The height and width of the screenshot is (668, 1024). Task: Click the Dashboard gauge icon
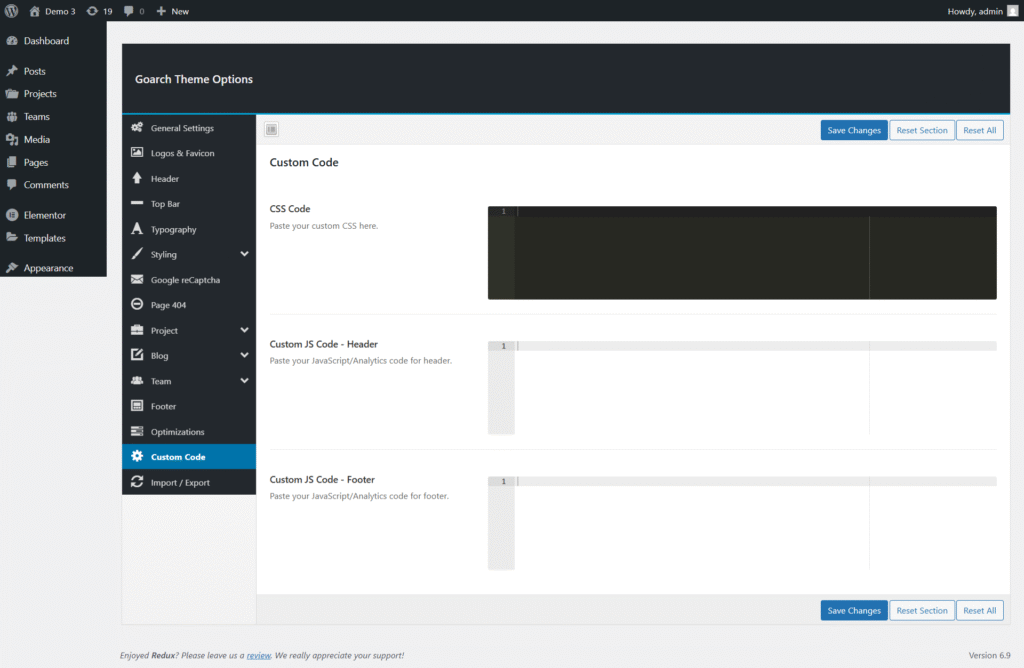12,40
